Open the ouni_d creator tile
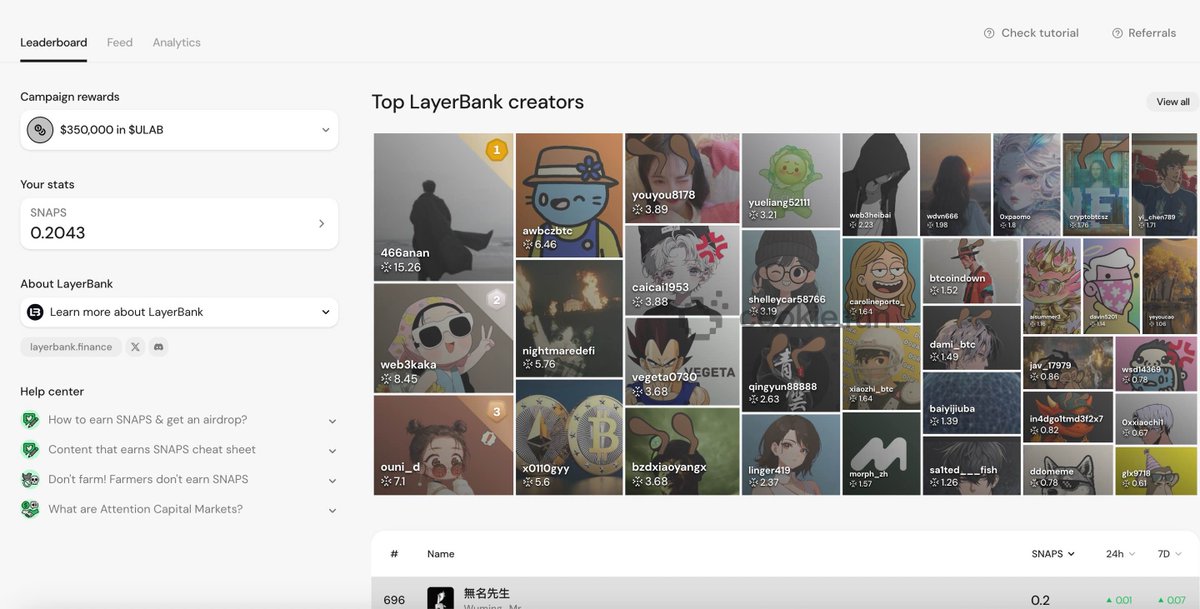 tap(443, 445)
